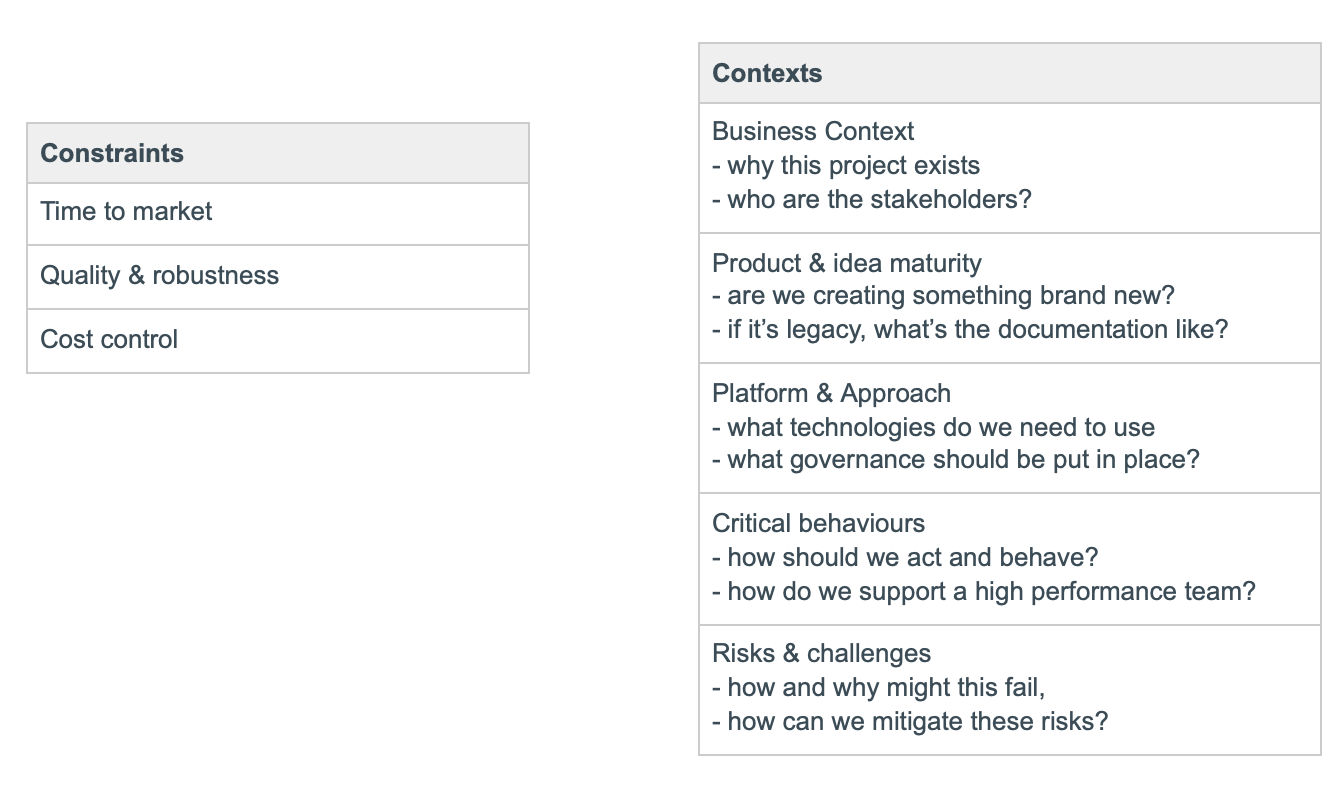Click the 'Cost control' cell

109,340
